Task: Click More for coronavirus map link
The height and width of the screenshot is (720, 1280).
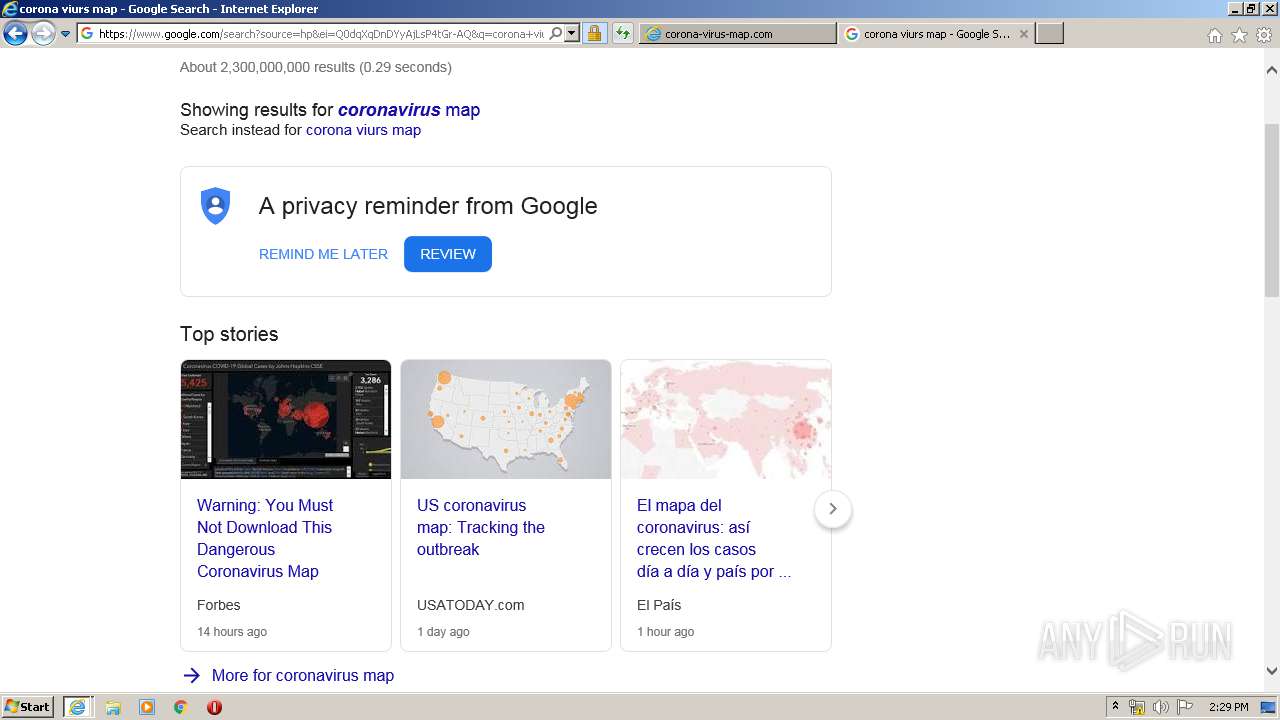Action: pyautogui.click(x=303, y=675)
